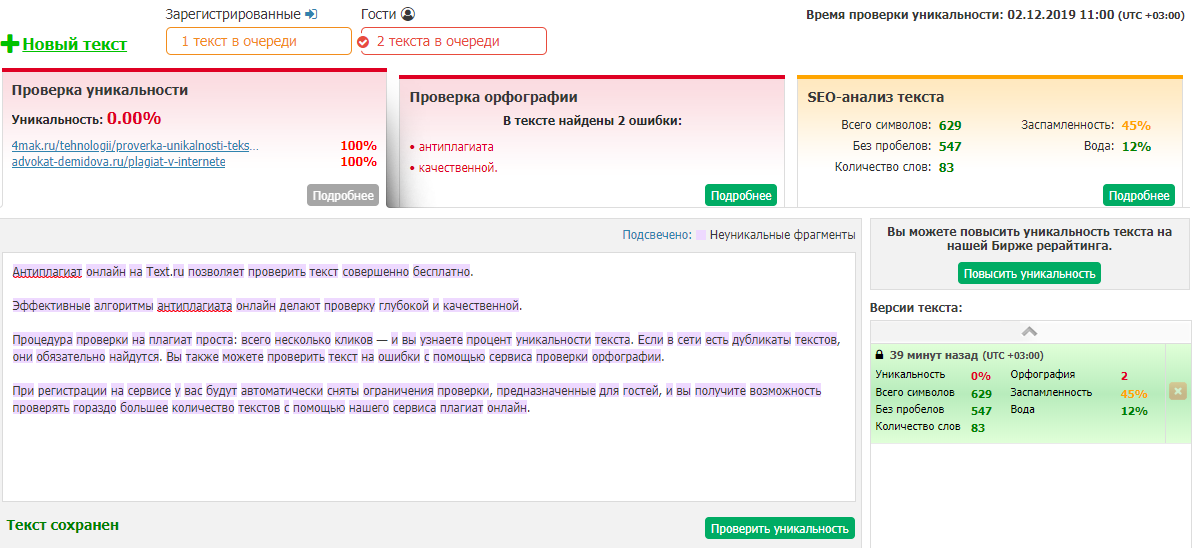Click the login icon next to Зарегистрированные
This screenshot has width=1193, height=548.
(x=310, y=14)
